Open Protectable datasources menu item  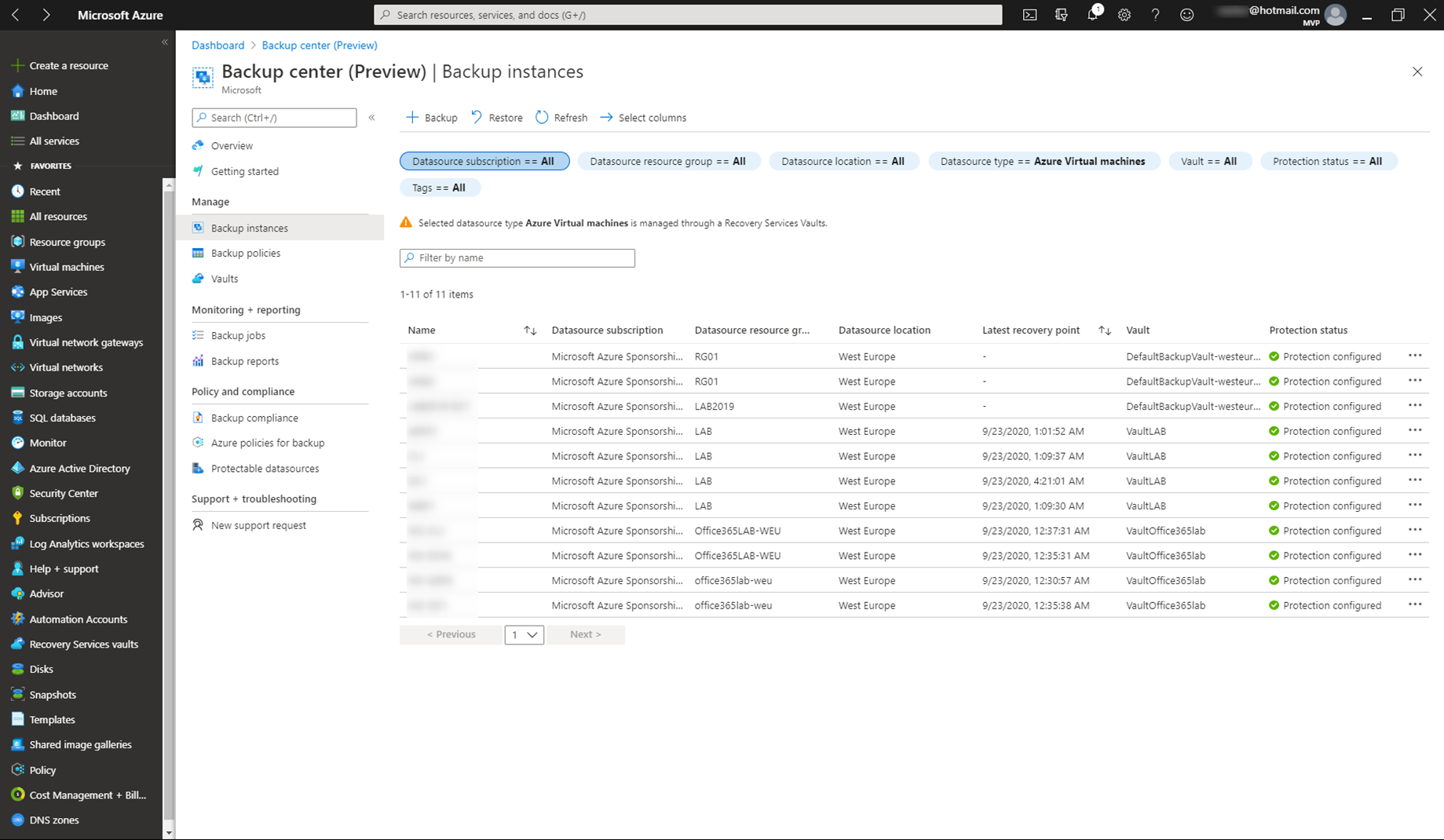pyautogui.click(x=265, y=469)
